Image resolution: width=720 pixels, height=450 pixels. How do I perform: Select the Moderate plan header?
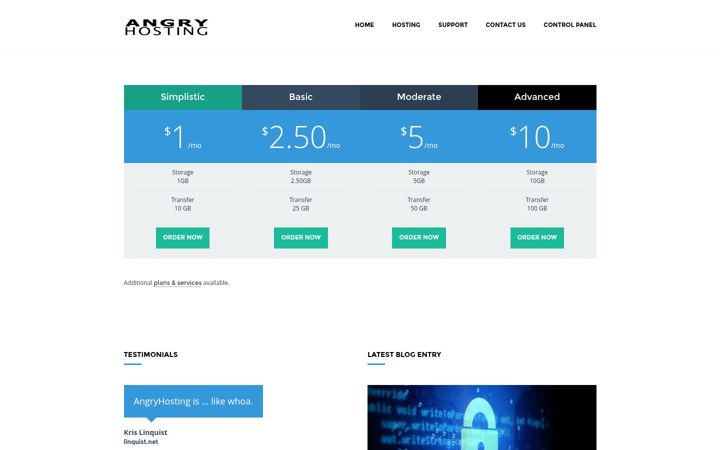click(x=419, y=97)
